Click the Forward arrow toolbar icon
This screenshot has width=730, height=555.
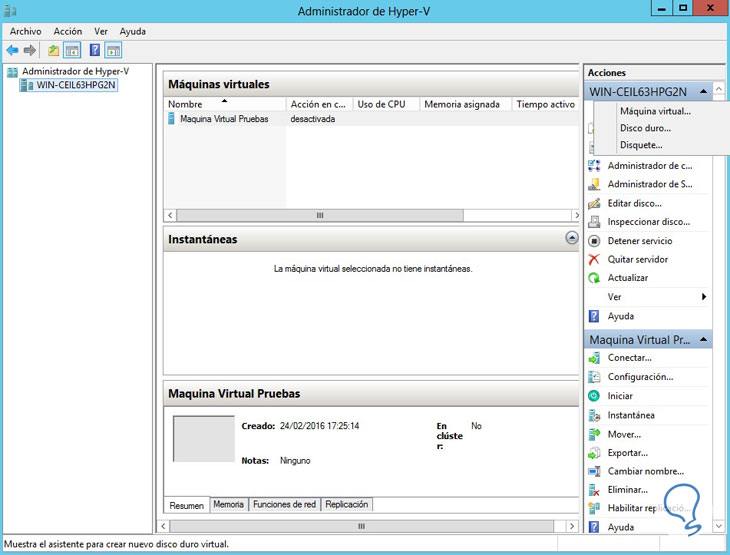30,50
